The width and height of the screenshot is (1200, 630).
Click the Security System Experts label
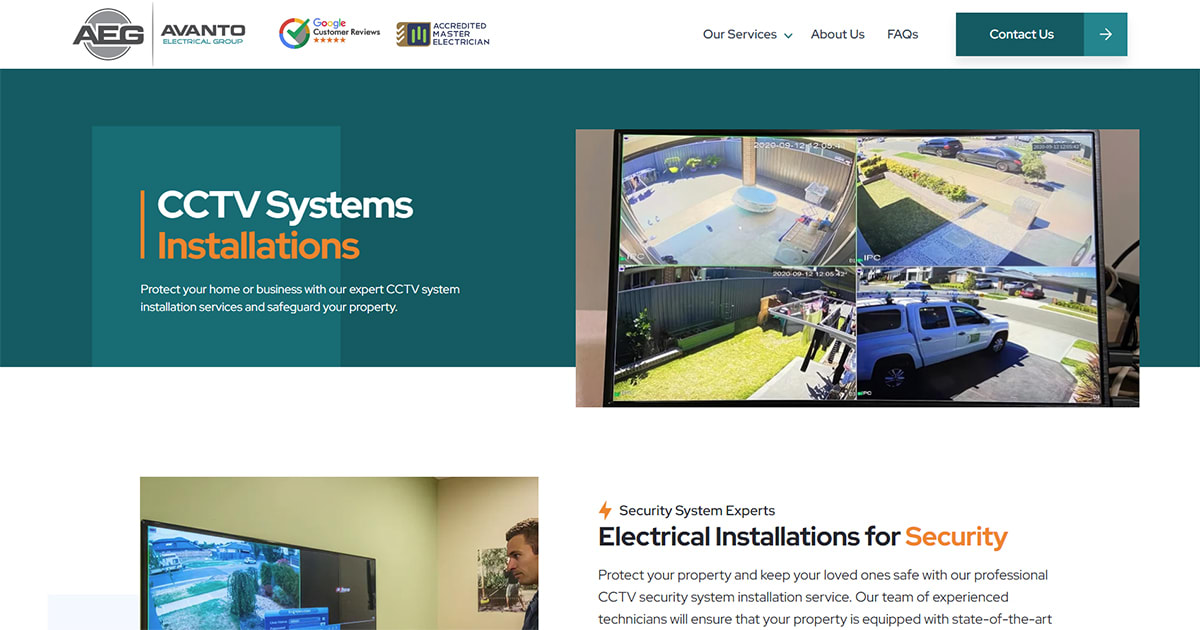click(x=696, y=510)
